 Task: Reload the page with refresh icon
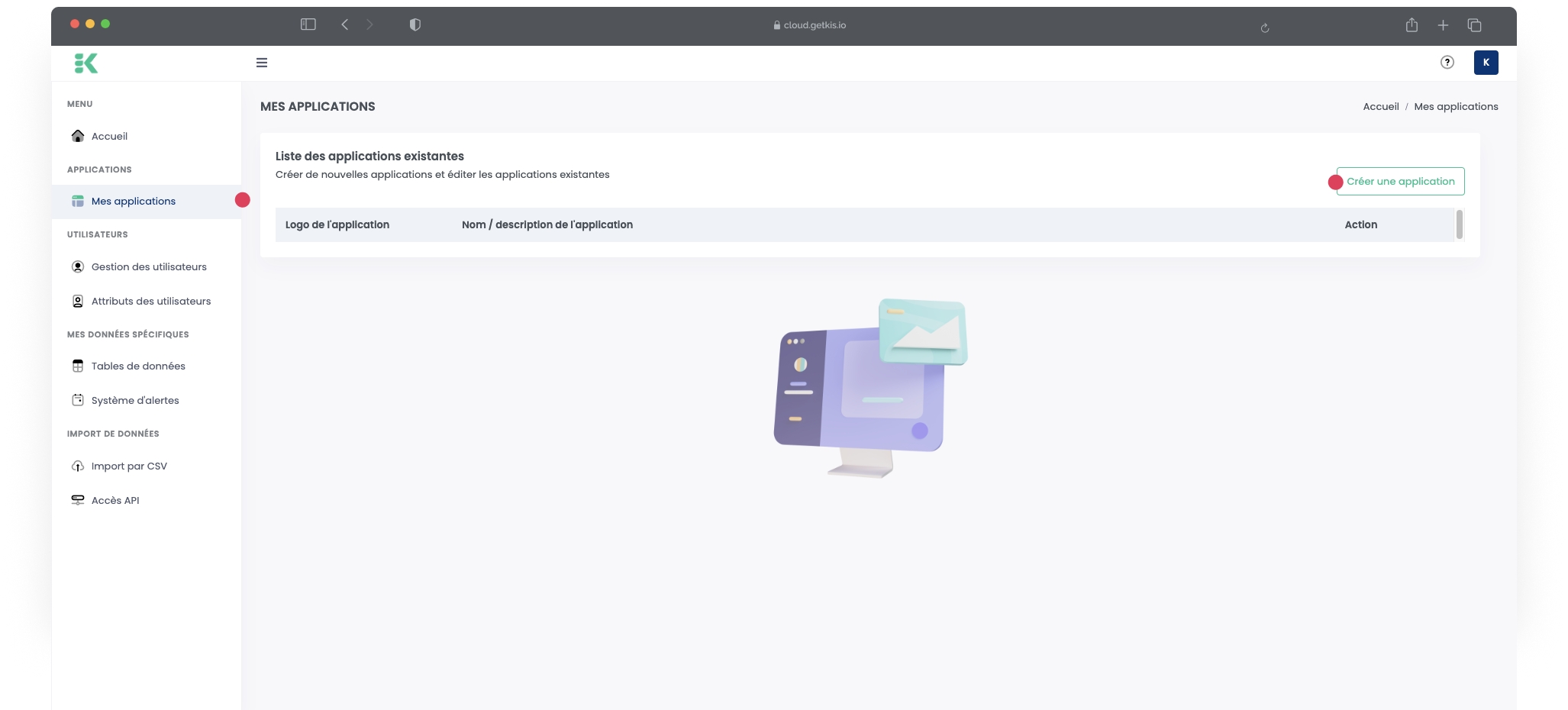click(x=1265, y=27)
